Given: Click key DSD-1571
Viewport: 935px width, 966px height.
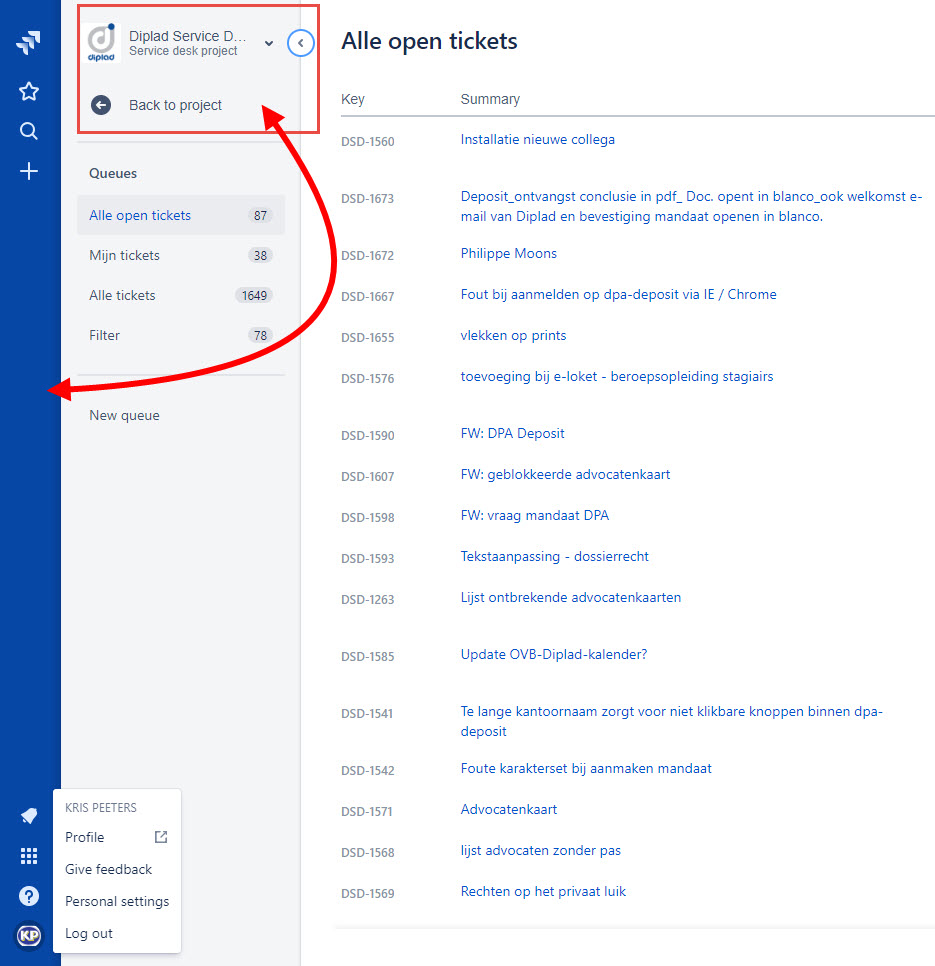Looking at the screenshot, I should 367,811.
